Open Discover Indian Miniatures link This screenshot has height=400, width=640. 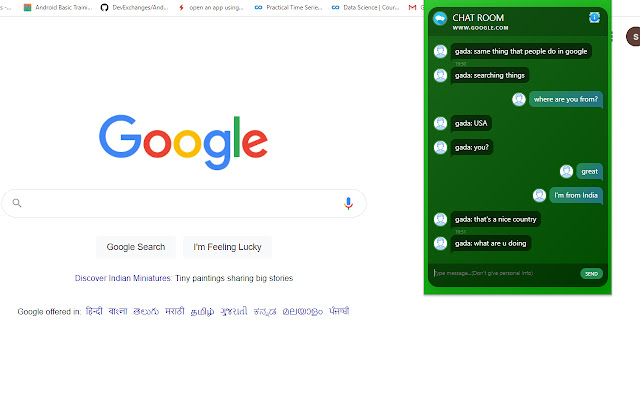tap(123, 278)
